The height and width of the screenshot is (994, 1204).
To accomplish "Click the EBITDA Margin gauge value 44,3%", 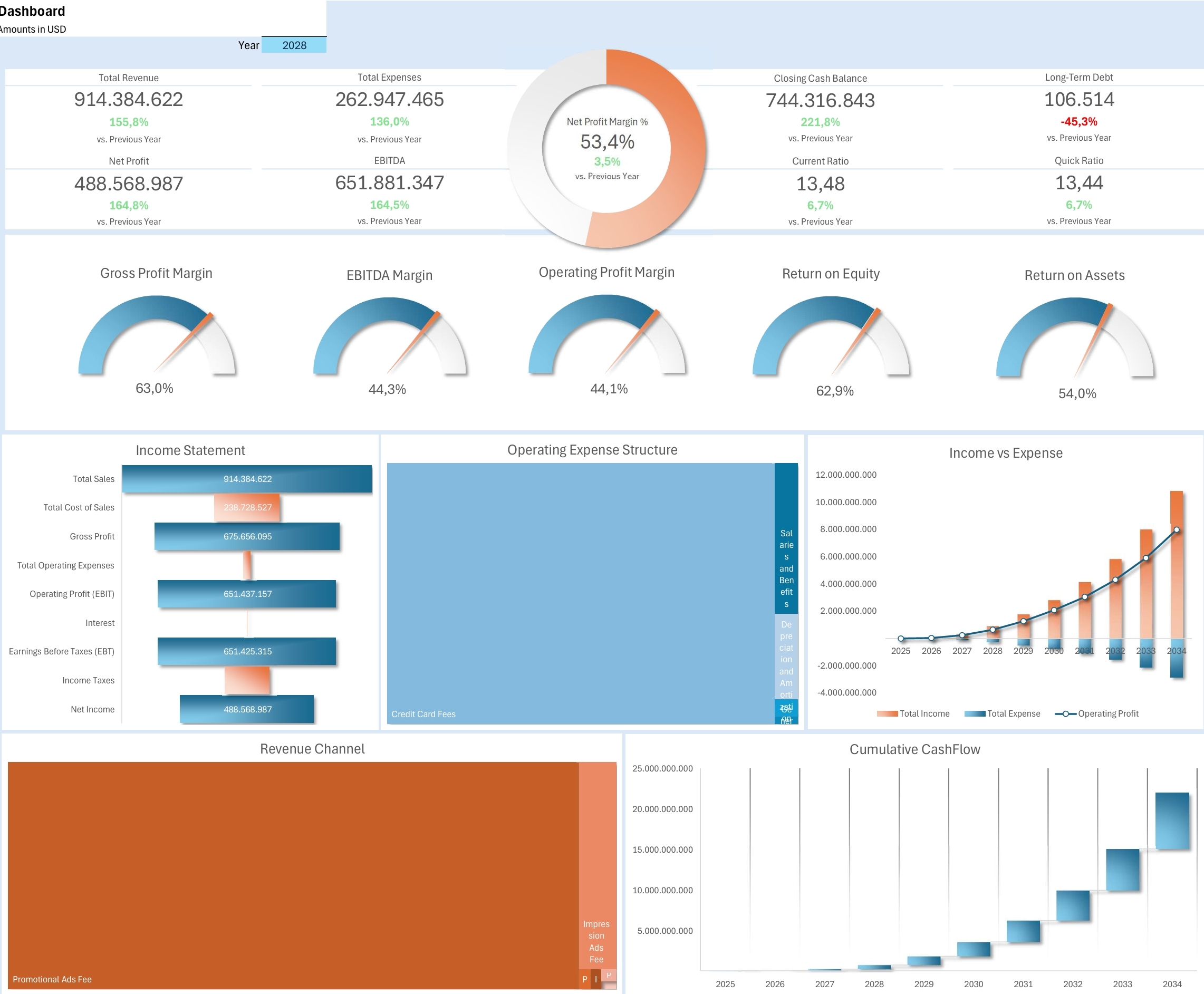I will 387,389.
